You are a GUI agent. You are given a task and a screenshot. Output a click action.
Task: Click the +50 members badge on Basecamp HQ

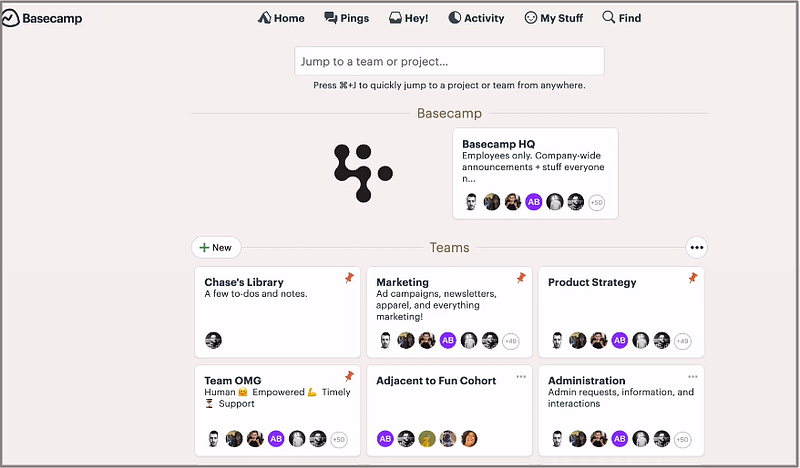[597, 202]
